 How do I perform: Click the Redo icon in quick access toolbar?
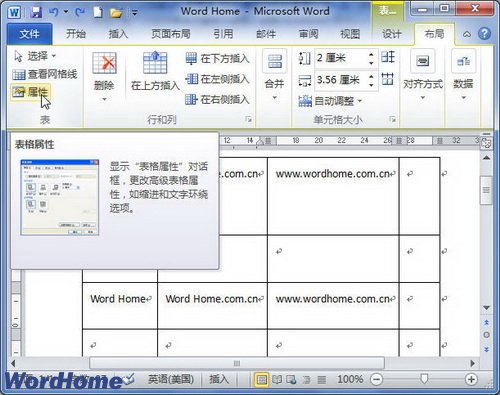point(80,12)
